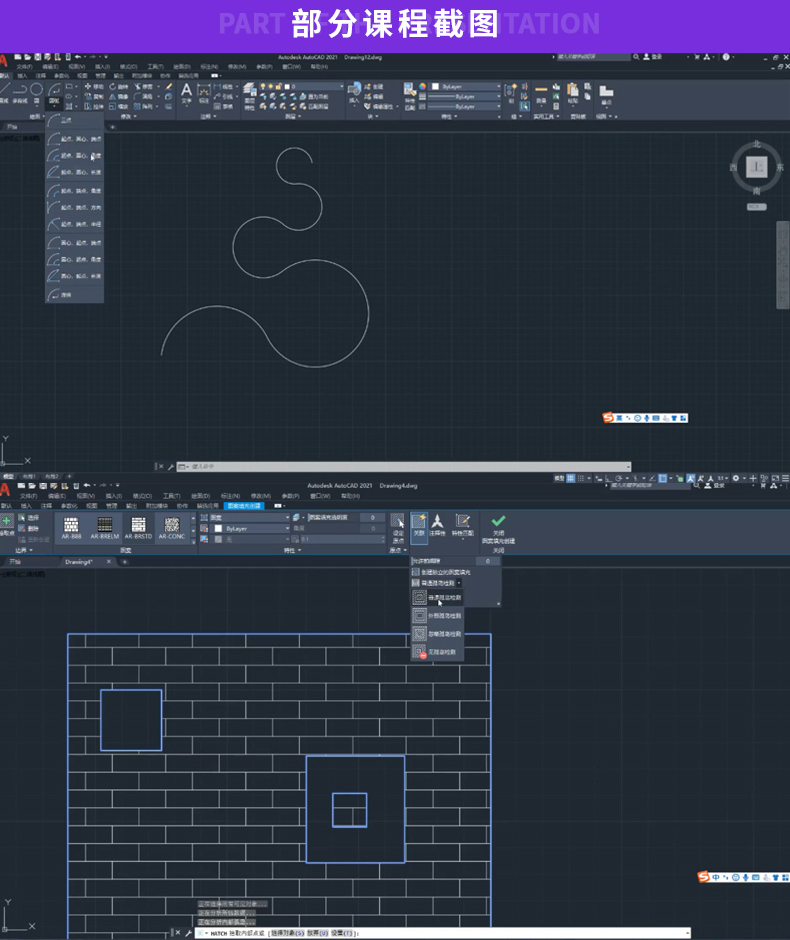Image resolution: width=790 pixels, height=940 pixels.
Task: Choose the AR-BRELM hatch pattern
Action: pos(105,528)
